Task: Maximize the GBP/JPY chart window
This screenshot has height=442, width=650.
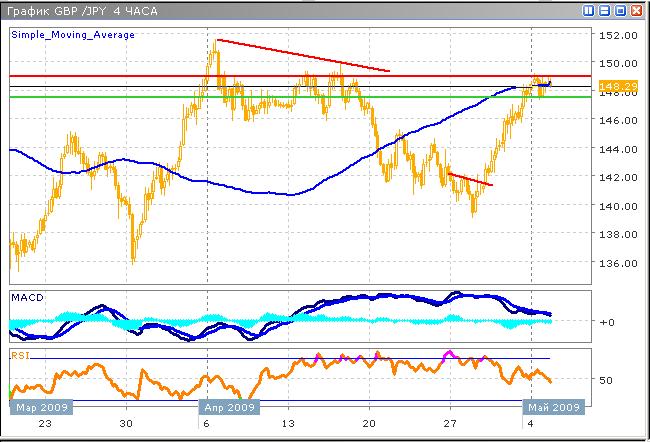Action: click(x=621, y=10)
